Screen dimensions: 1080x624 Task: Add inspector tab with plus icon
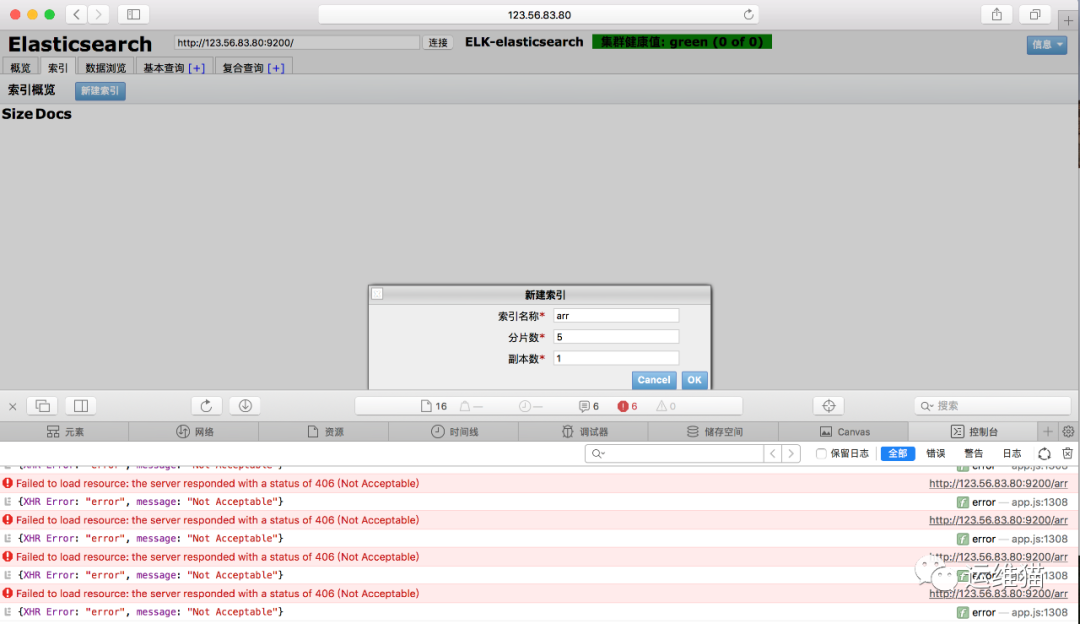pos(1048,432)
